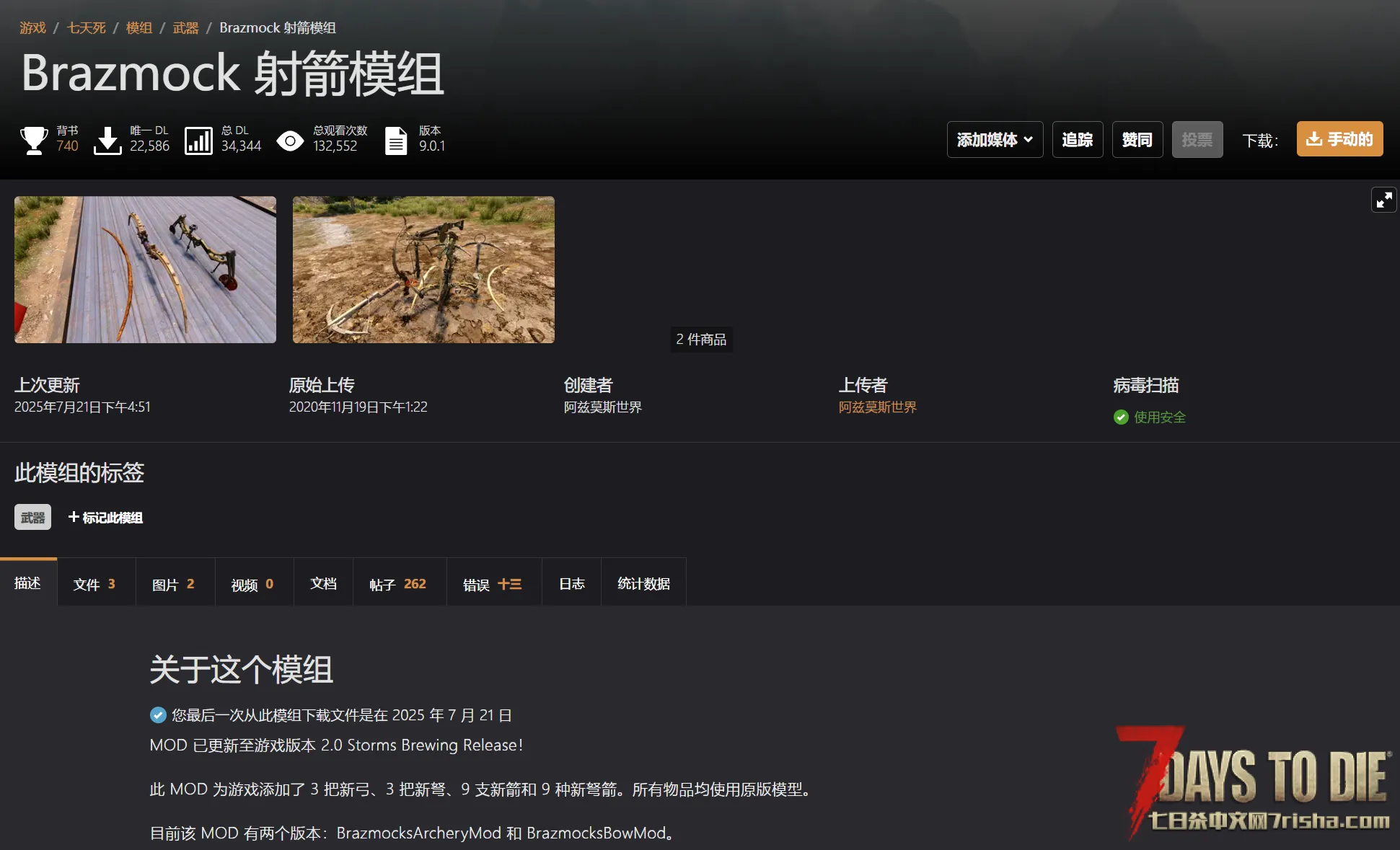
Task: Click the total views eye icon
Action: (x=290, y=141)
